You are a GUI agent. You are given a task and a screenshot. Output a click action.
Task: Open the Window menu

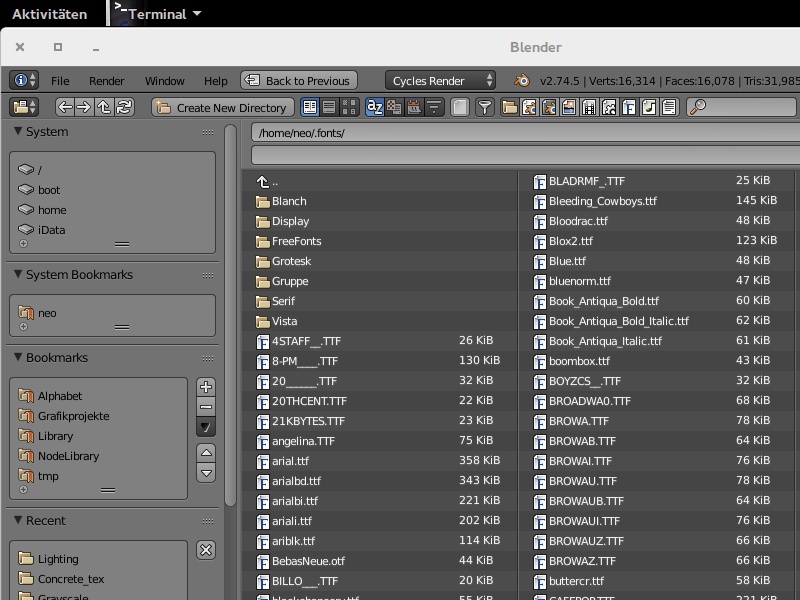tap(164, 81)
